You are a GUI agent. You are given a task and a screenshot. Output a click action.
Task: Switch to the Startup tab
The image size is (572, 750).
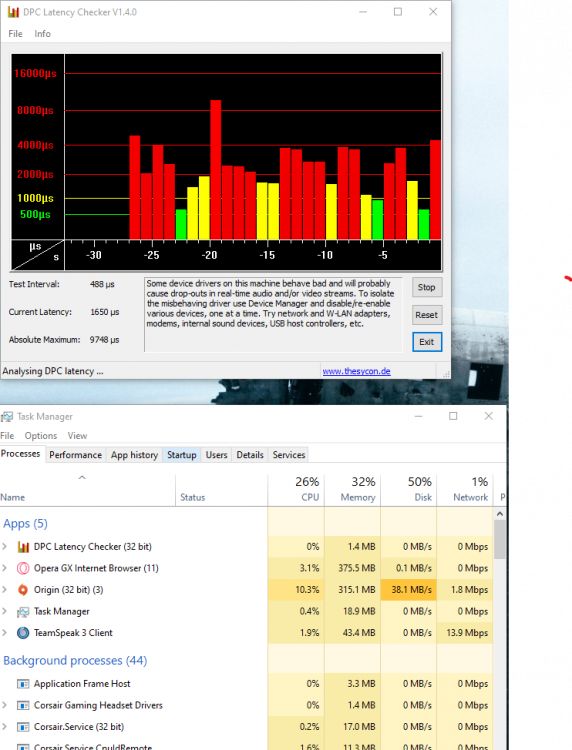182,455
